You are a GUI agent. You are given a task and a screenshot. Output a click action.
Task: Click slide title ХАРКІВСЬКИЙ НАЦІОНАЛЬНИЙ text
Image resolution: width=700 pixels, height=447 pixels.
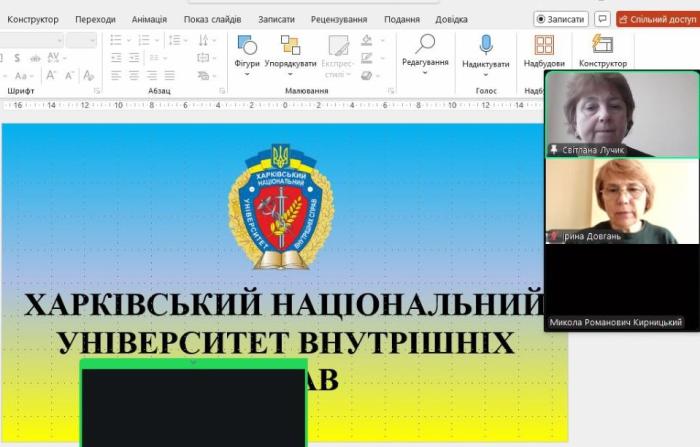[284, 305]
